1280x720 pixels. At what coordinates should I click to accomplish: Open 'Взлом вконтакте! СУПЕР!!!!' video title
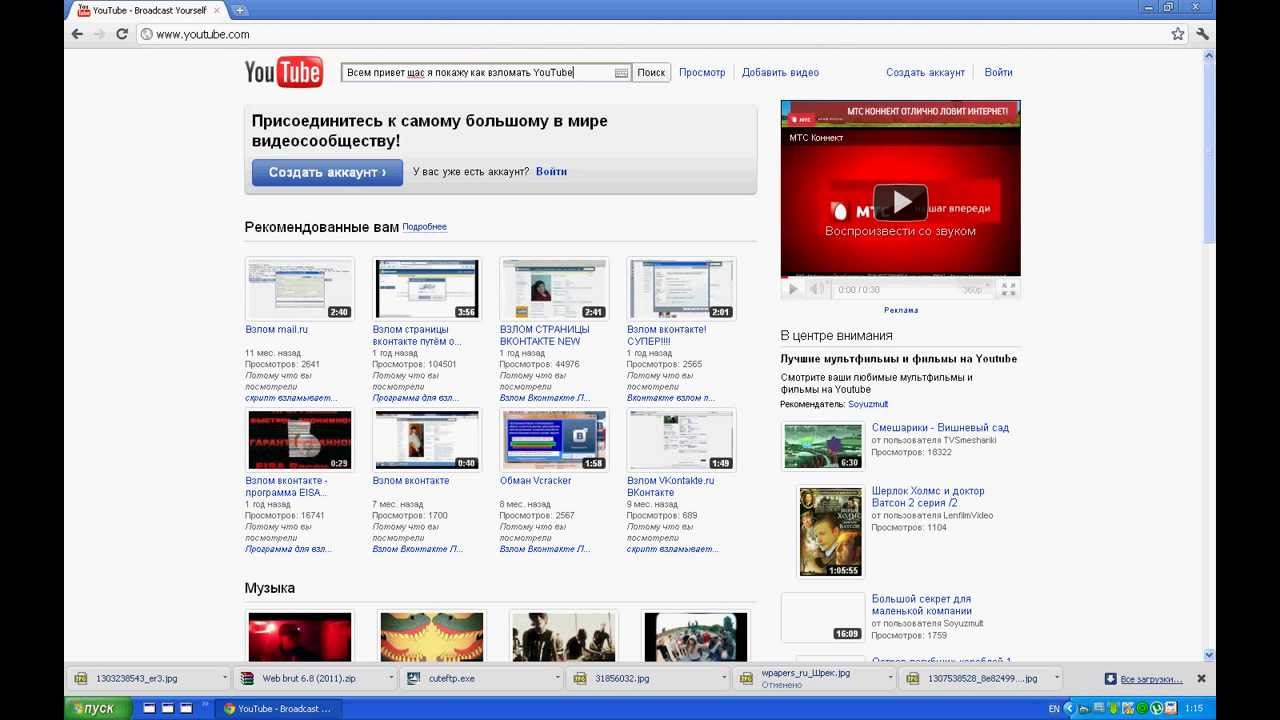(x=666, y=335)
